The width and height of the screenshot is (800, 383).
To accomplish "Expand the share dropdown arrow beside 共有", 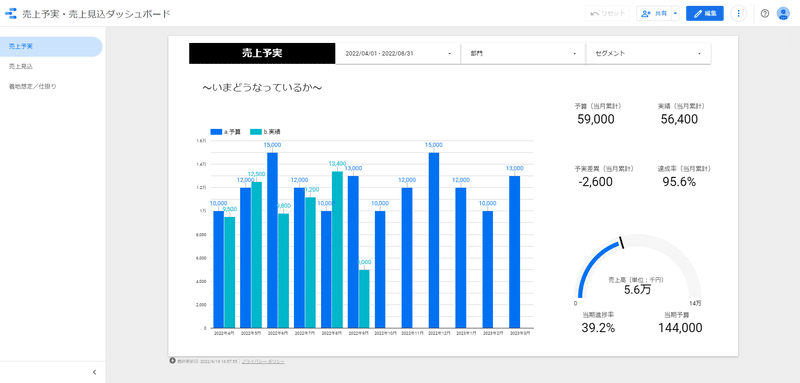I will tap(676, 14).
